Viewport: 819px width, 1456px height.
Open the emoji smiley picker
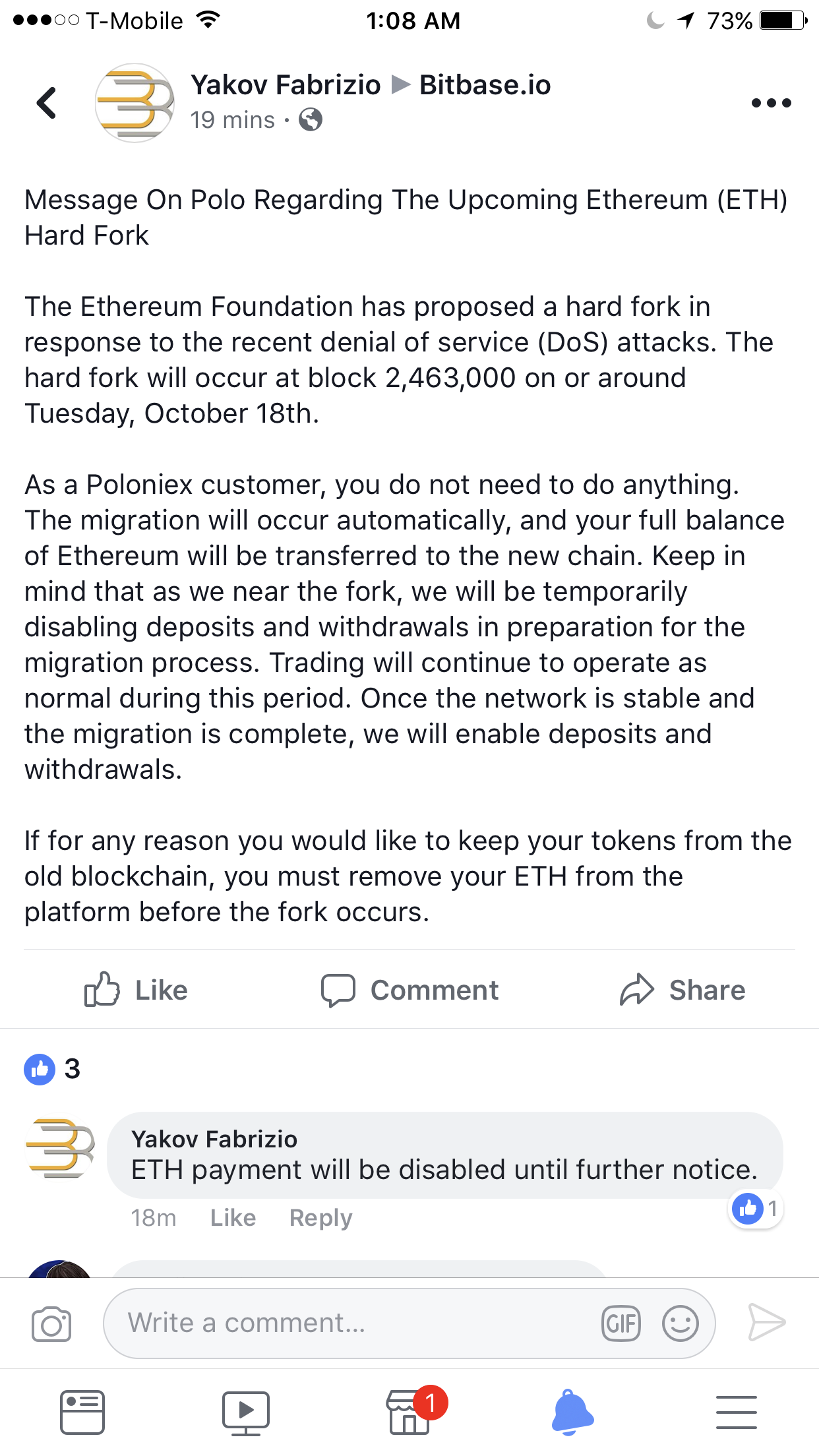click(680, 1323)
